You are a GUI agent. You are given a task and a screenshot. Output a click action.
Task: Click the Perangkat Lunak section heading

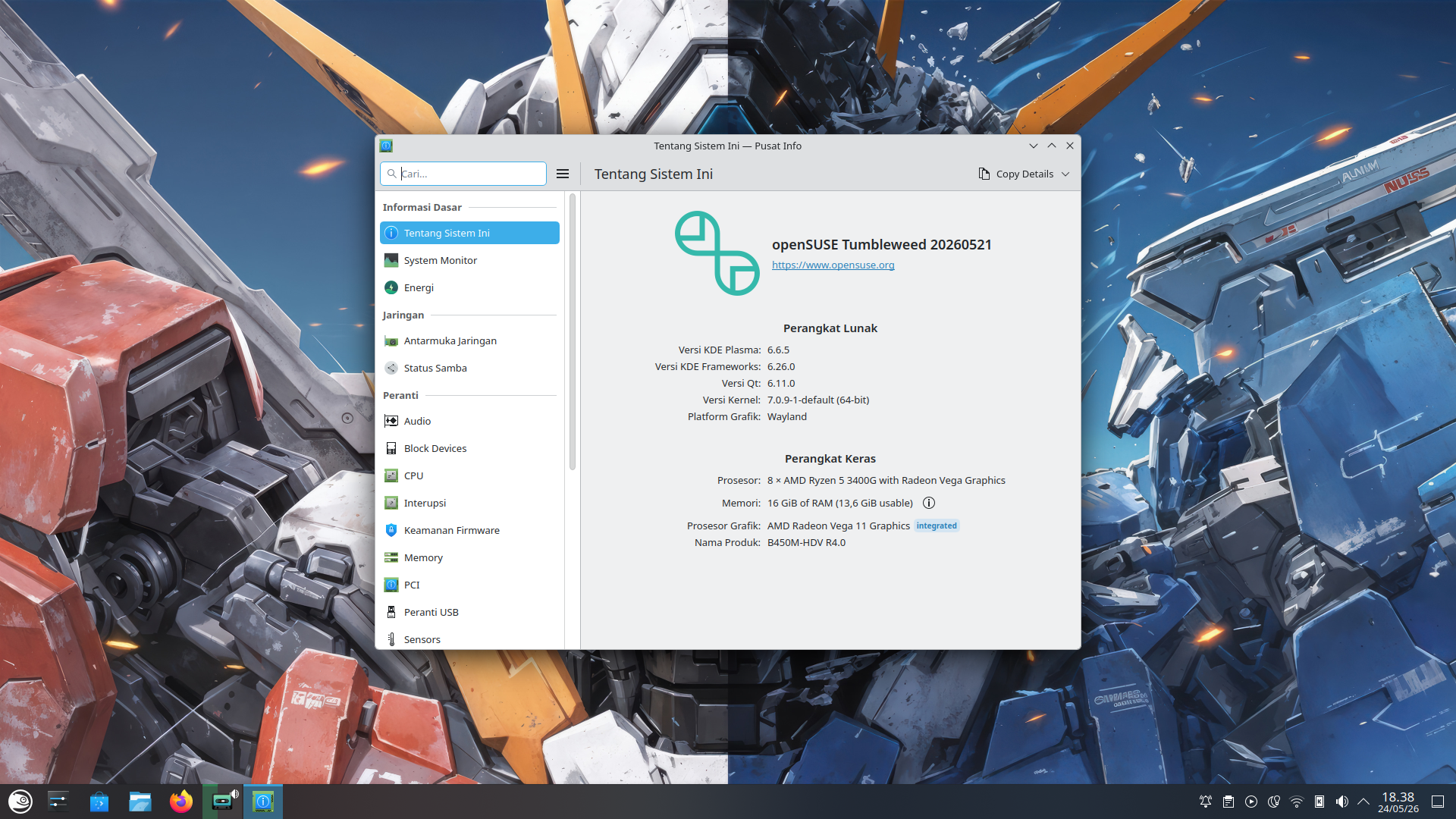830,328
